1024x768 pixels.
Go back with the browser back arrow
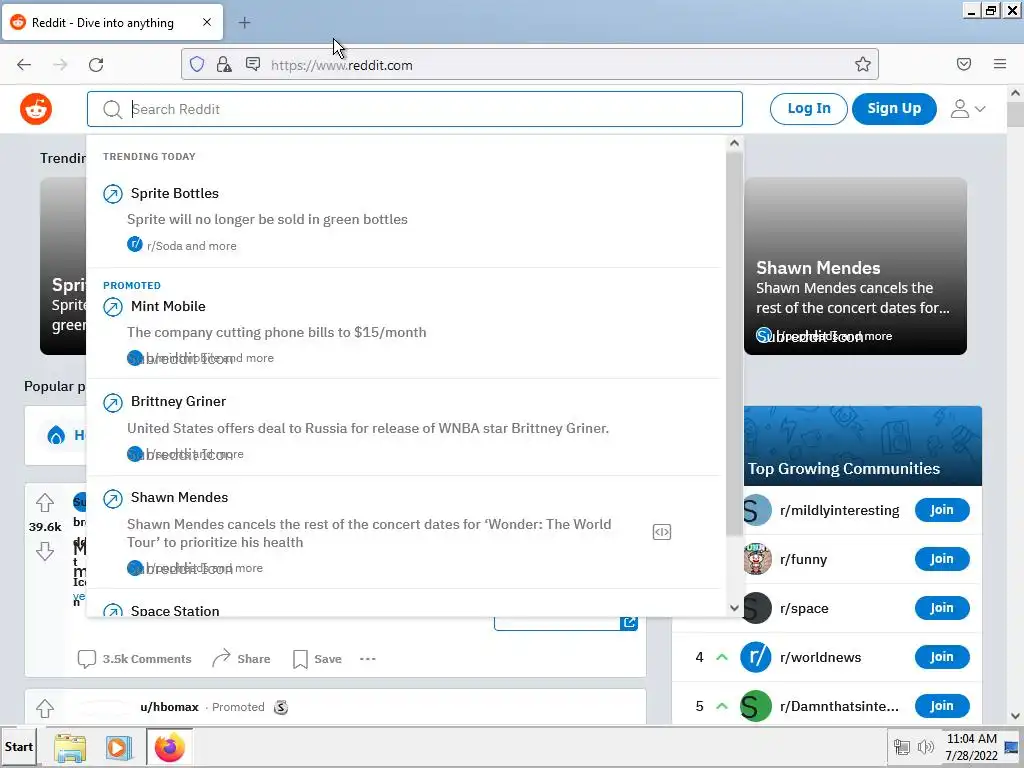pyautogui.click(x=24, y=65)
